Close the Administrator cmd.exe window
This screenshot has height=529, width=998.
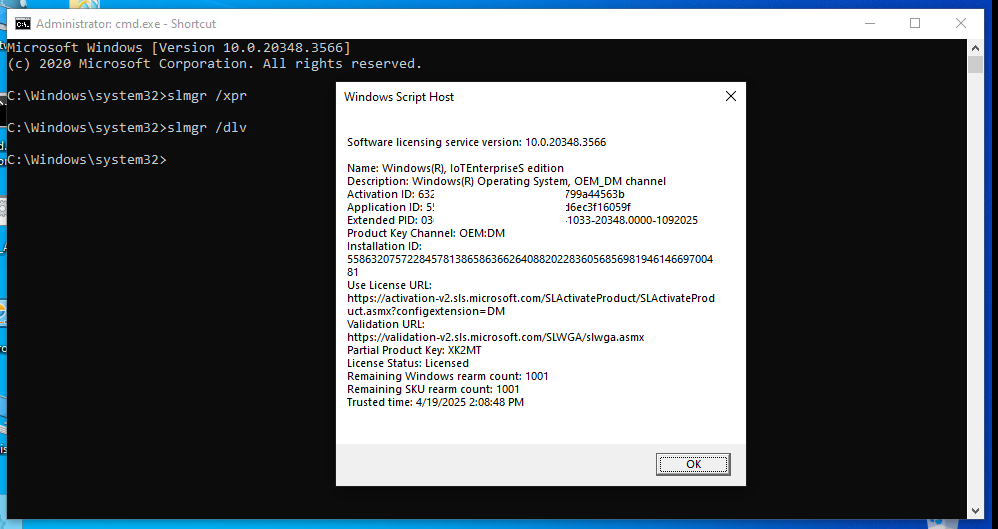[x=960, y=24]
